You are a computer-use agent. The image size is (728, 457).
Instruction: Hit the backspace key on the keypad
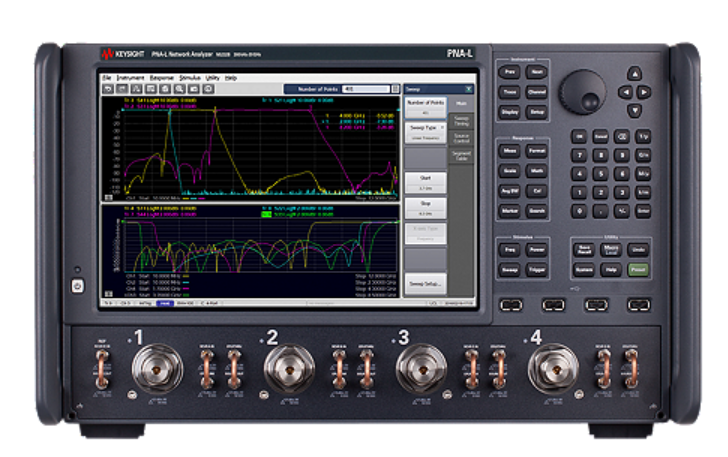pyautogui.click(x=622, y=136)
